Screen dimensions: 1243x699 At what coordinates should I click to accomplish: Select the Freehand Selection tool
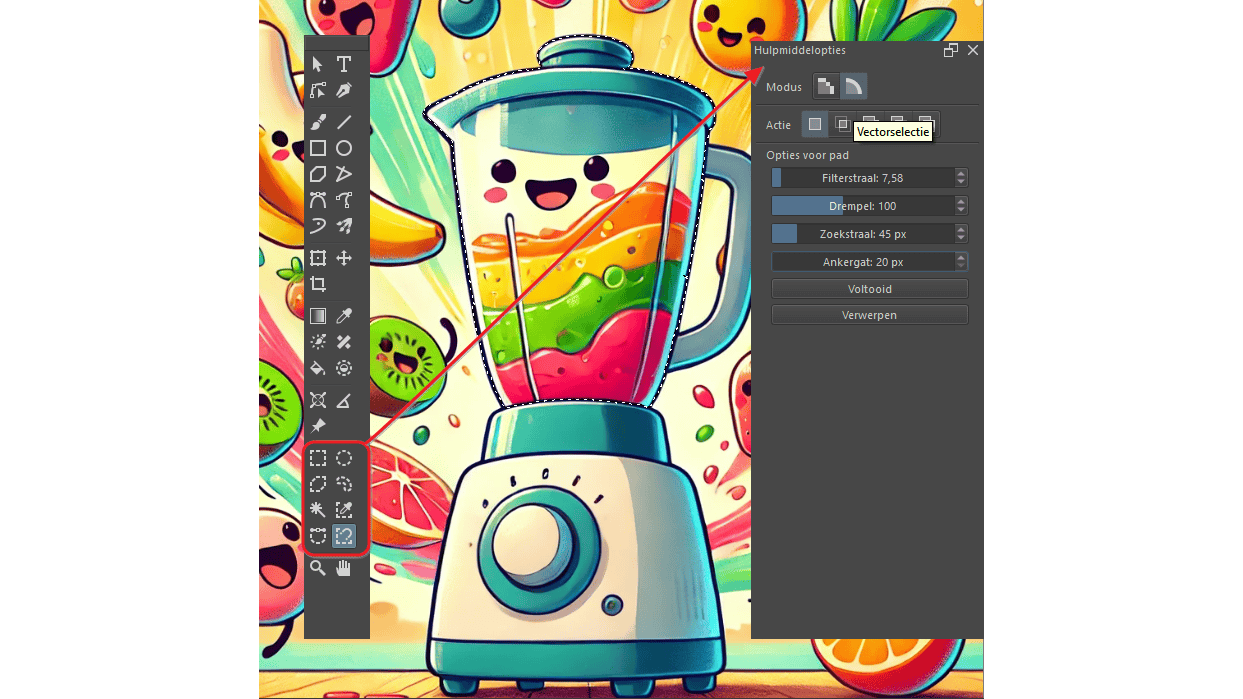(344, 484)
